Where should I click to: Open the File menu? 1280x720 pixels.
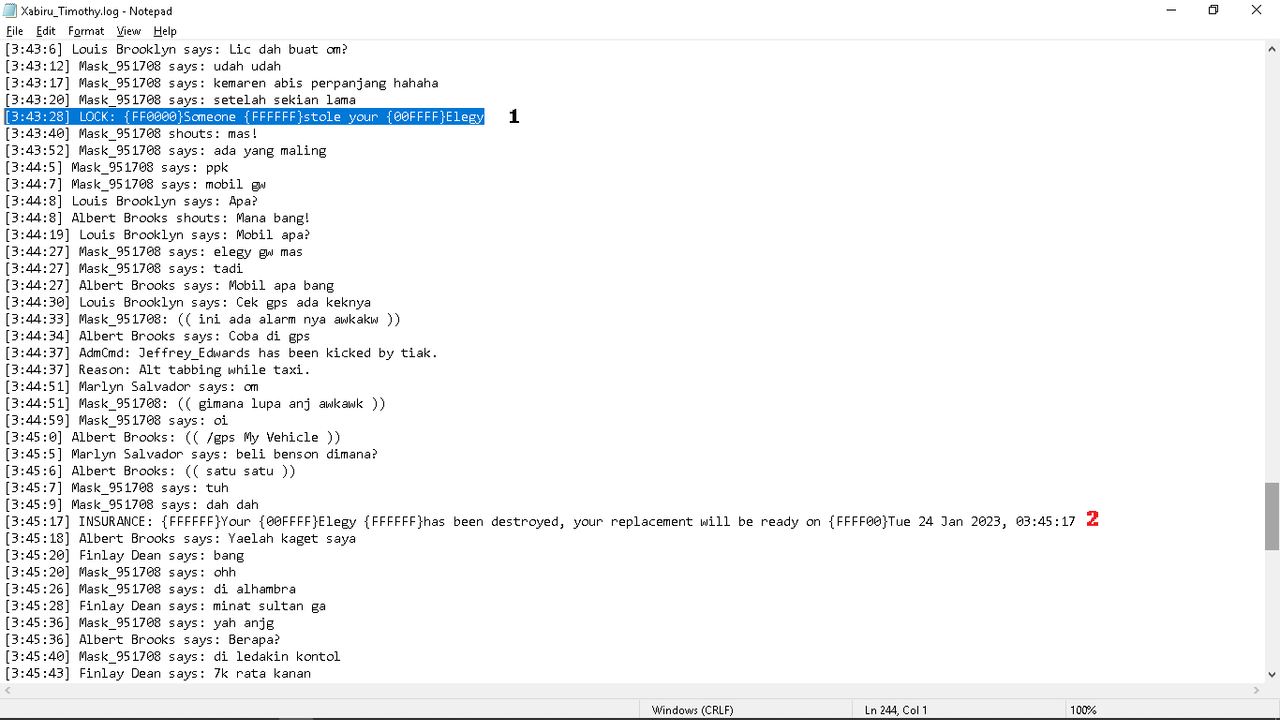pyautogui.click(x=15, y=31)
